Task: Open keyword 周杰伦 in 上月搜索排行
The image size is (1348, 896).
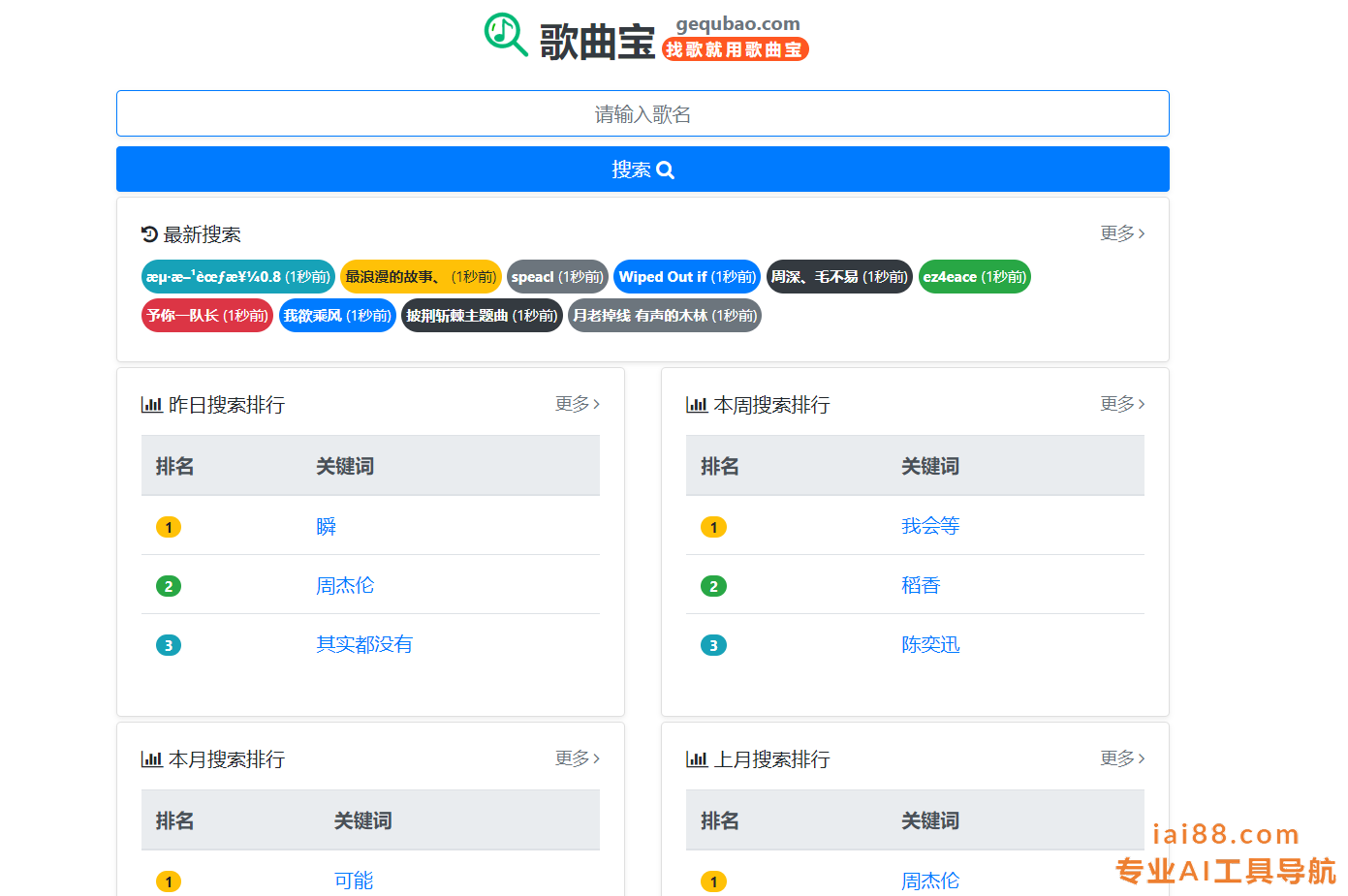Action: (930, 881)
